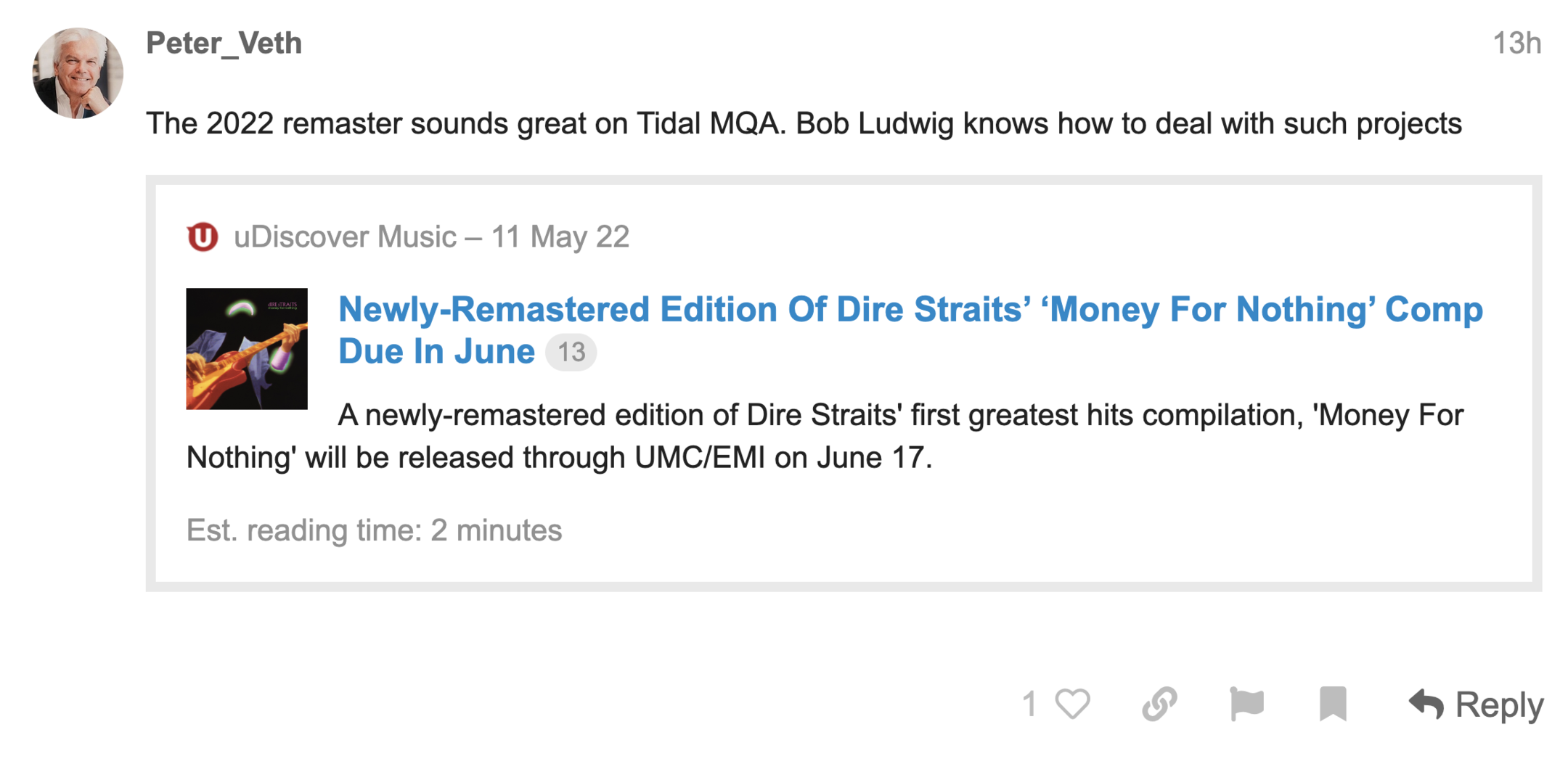The width and height of the screenshot is (1568, 764).
Task: Click the post text about Tidal MQA
Action: click(x=804, y=123)
